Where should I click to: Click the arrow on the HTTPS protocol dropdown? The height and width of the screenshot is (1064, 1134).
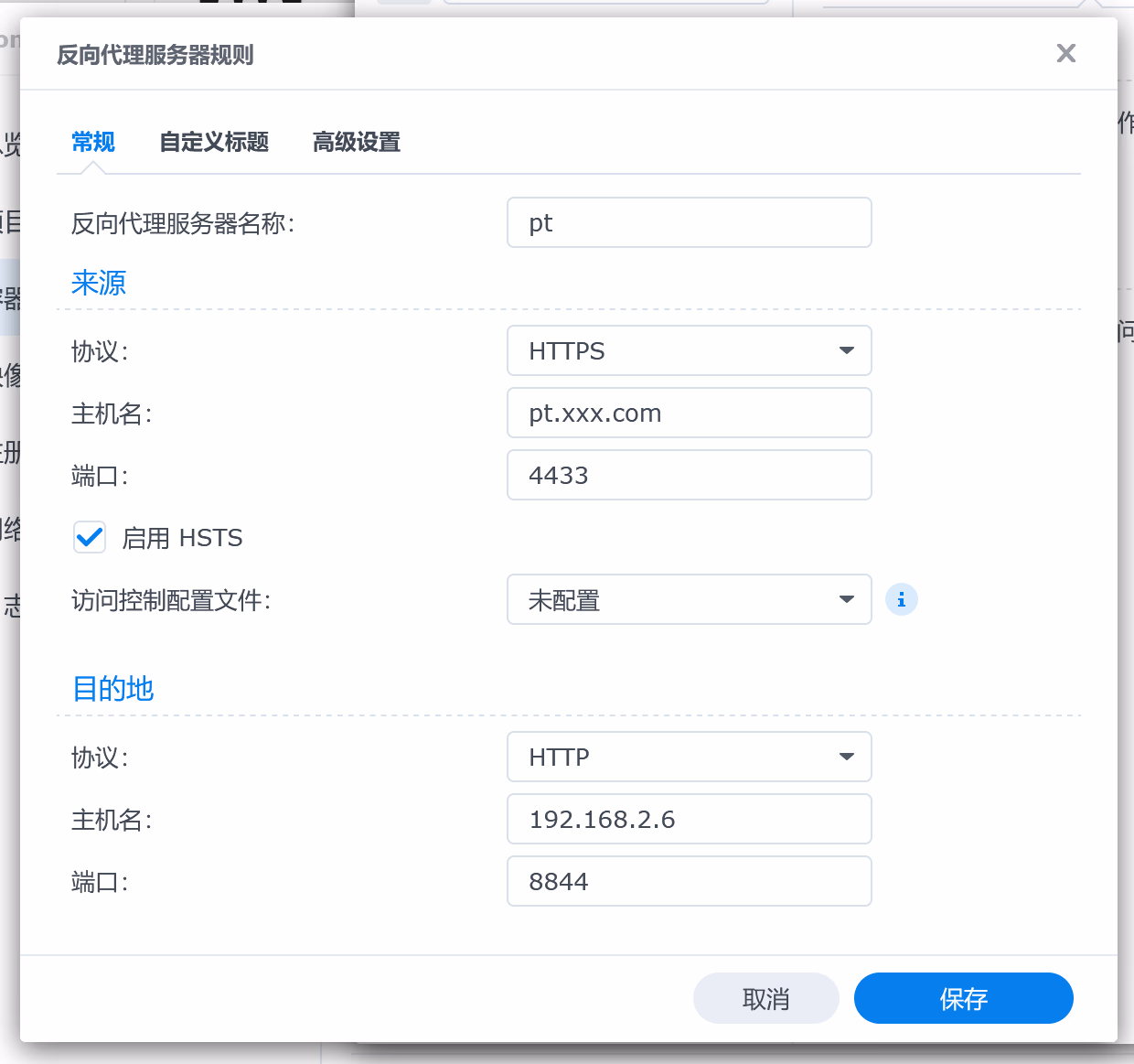846,350
